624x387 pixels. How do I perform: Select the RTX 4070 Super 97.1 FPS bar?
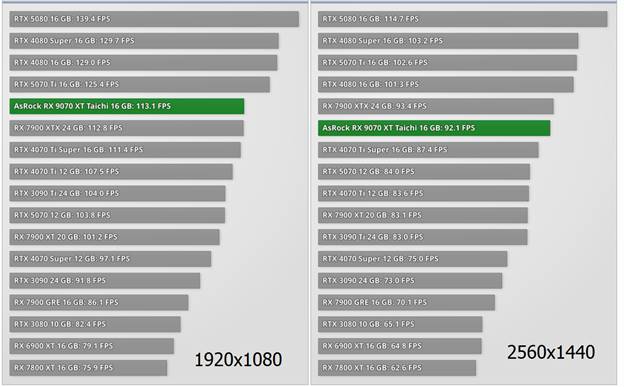pos(110,259)
